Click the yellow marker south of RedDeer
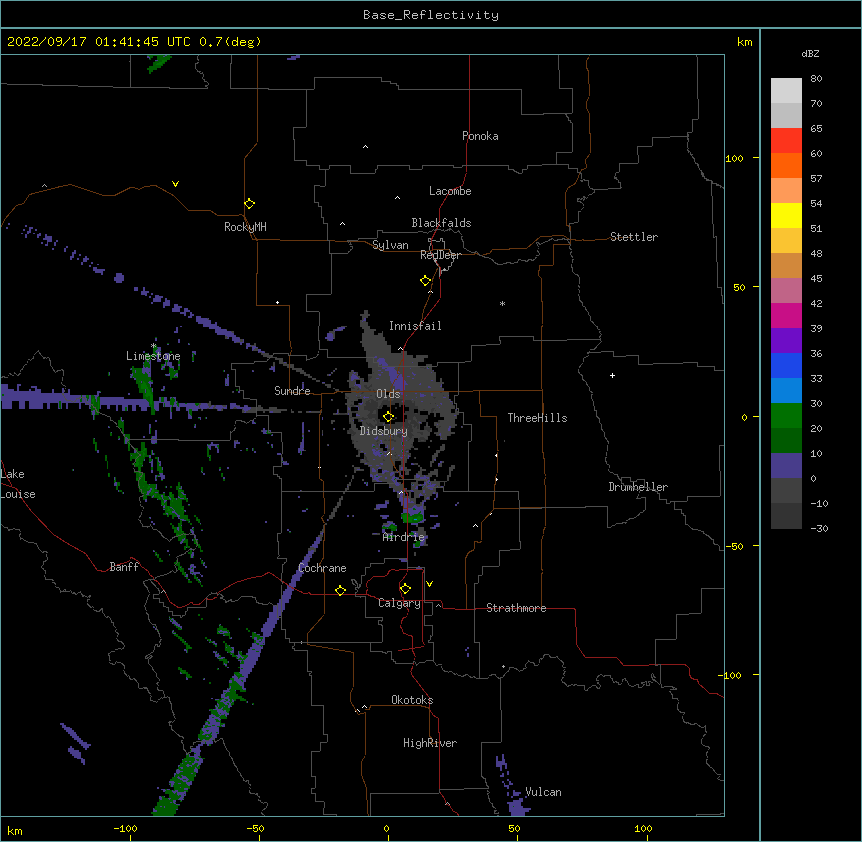This screenshot has width=862, height=842. coord(426,281)
